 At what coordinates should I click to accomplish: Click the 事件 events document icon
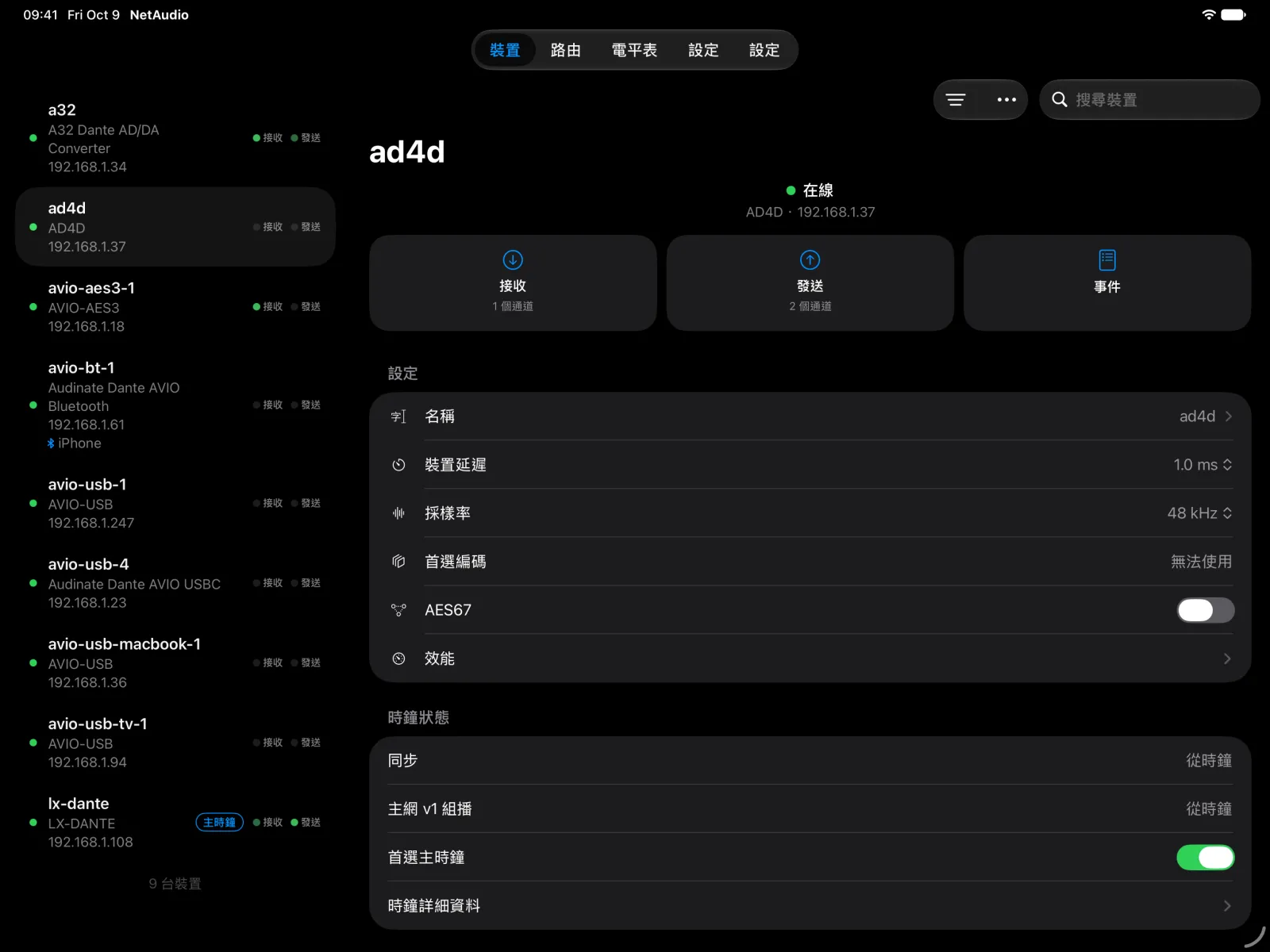tap(1107, 259)
